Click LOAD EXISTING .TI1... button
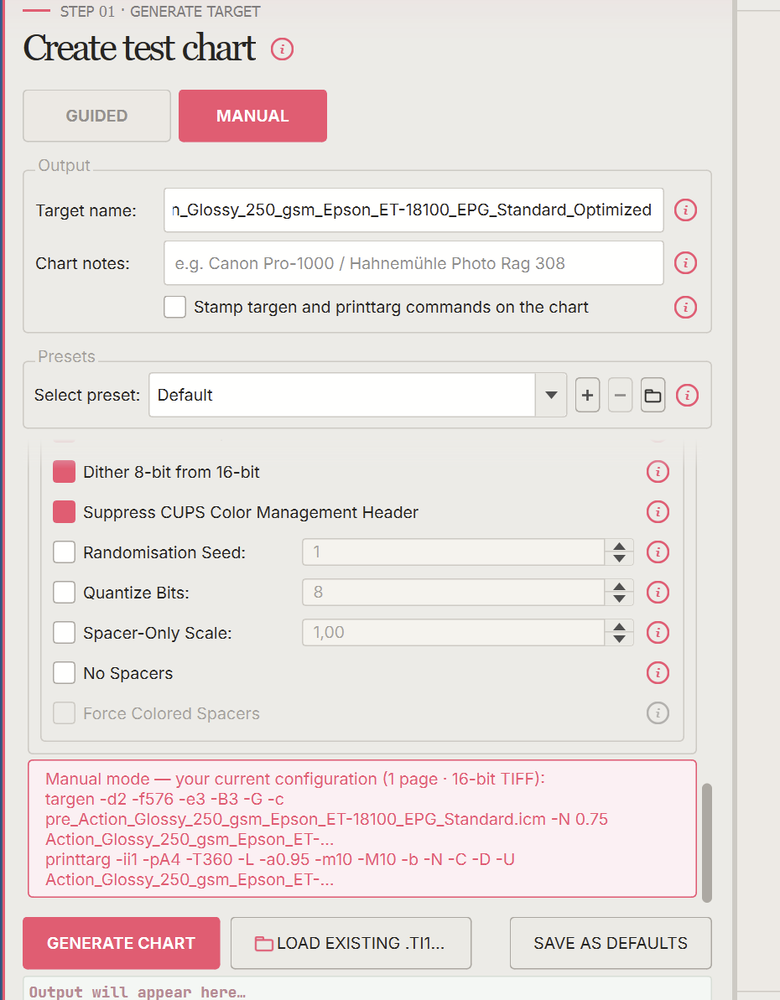 coord(351,943)
